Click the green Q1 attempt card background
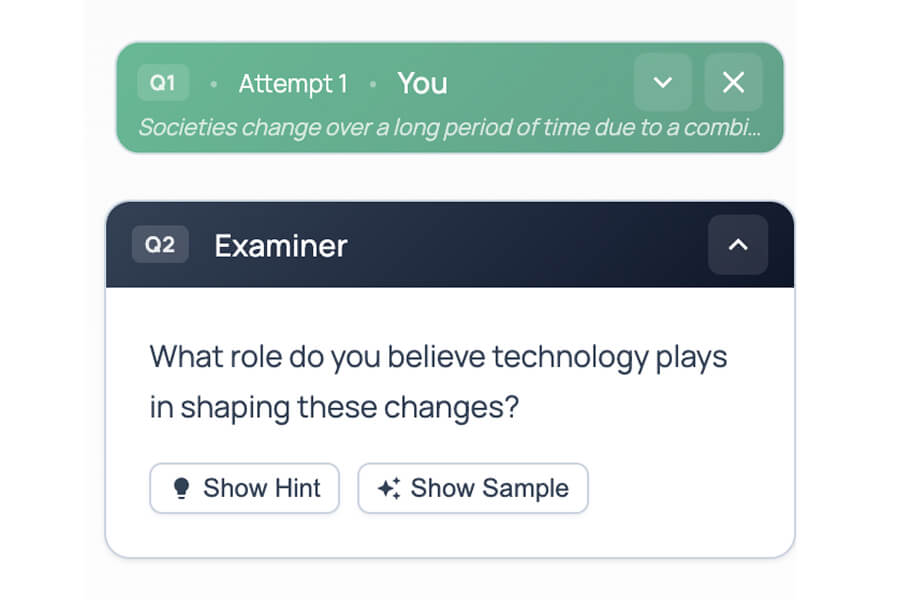900x600 pixels. 540,85
